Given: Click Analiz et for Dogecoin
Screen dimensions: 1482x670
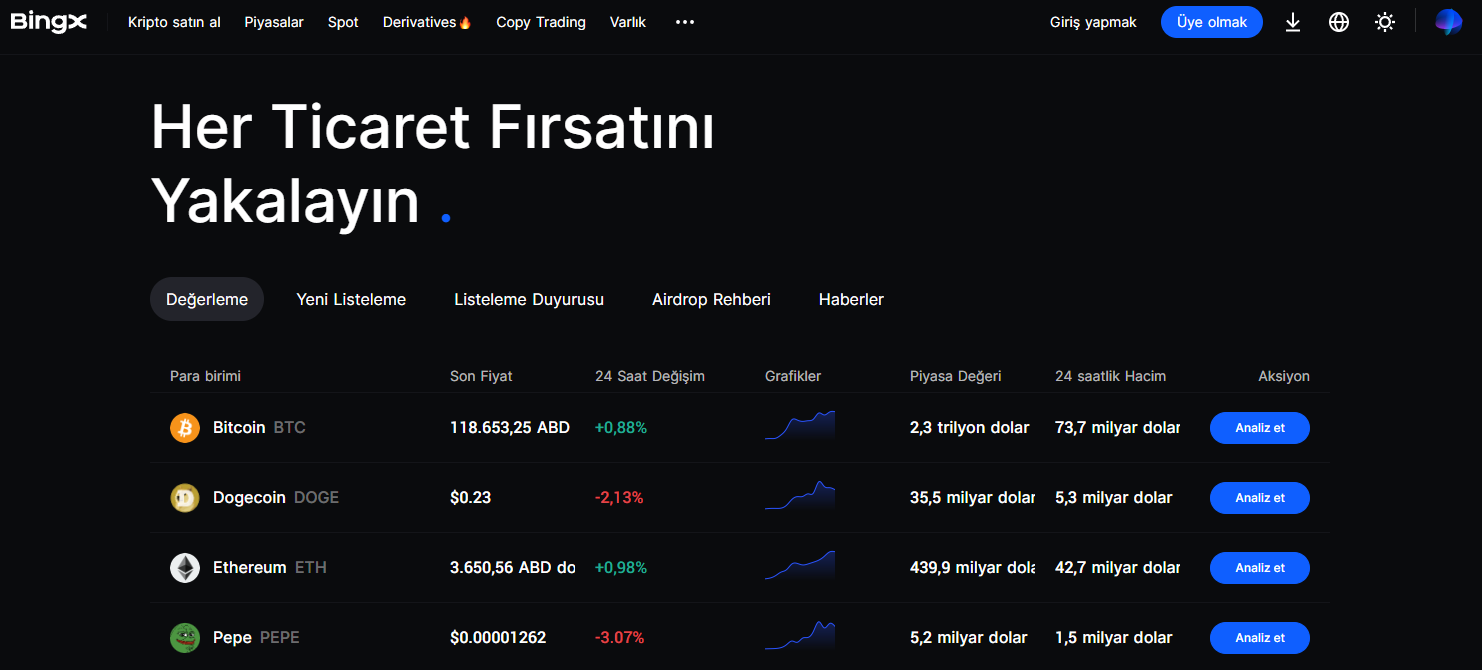Looking at the screenshot, I should pyautogui.click(x=1260, y=498).
